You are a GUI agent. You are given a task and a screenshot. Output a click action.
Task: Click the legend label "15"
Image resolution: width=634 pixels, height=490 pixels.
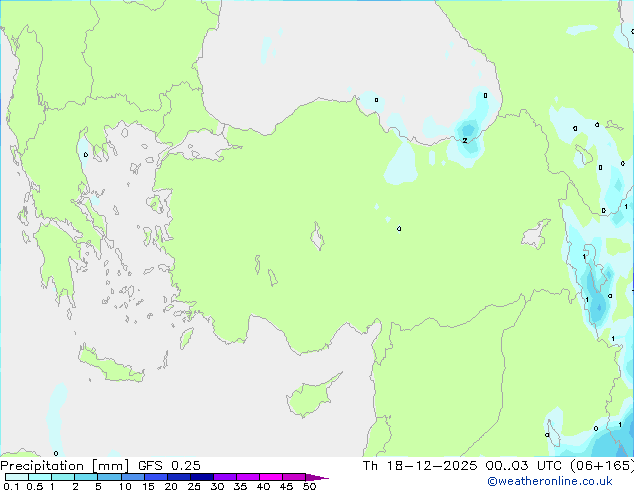coord(148,486)
